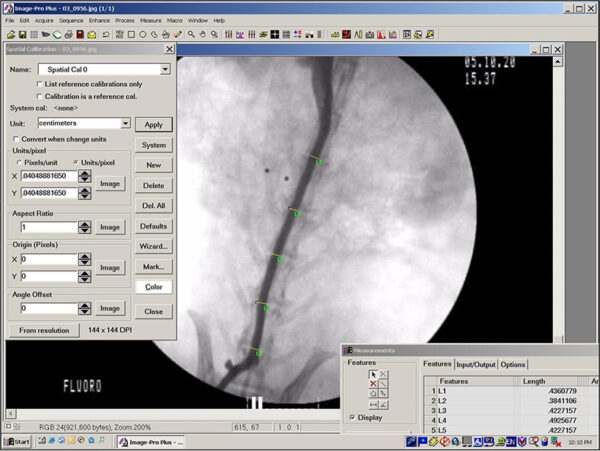600x451 pixels.
Task: Click the EN language indicator in tray
Action: pyautogui.click(x=511, y=442)
